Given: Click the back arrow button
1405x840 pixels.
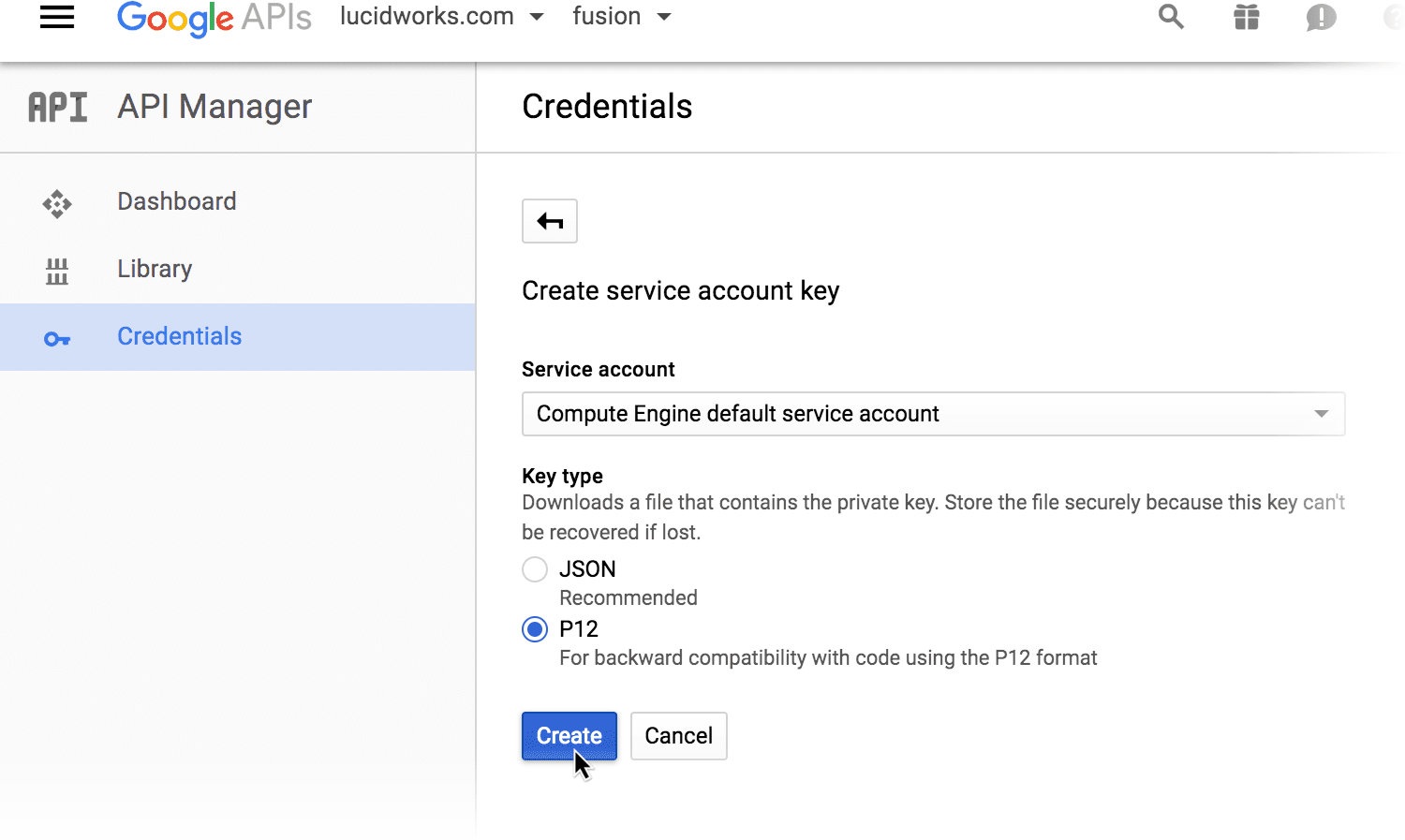Looking at the screenshot, I should point(549,221).
